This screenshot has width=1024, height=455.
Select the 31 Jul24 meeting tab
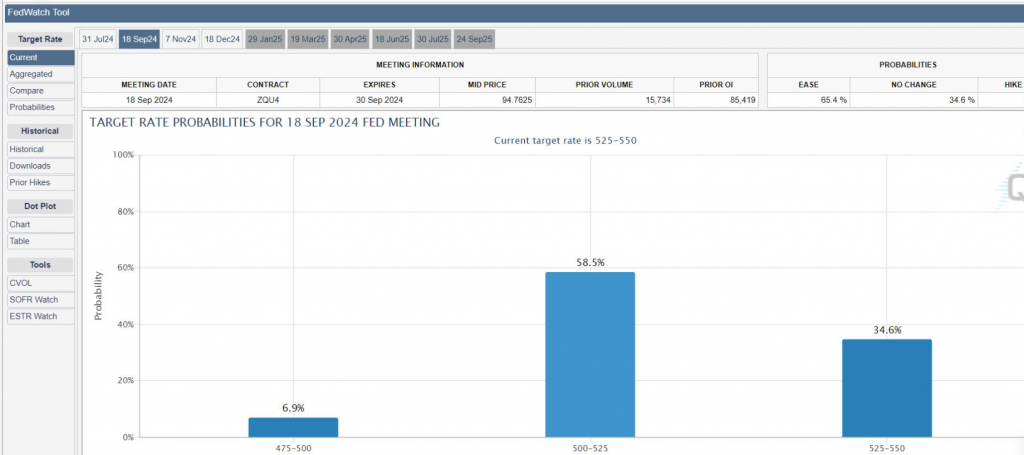[x=97, y=39]
